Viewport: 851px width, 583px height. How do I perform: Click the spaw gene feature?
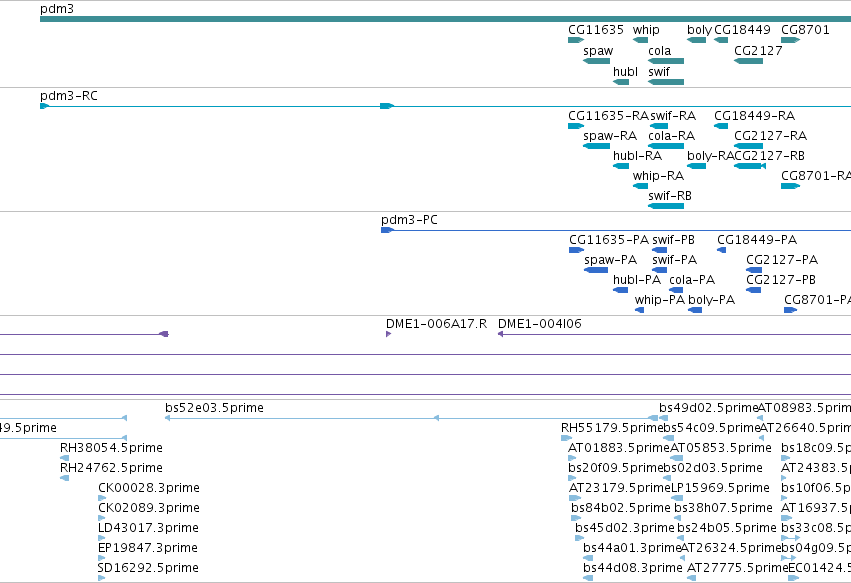596,61
